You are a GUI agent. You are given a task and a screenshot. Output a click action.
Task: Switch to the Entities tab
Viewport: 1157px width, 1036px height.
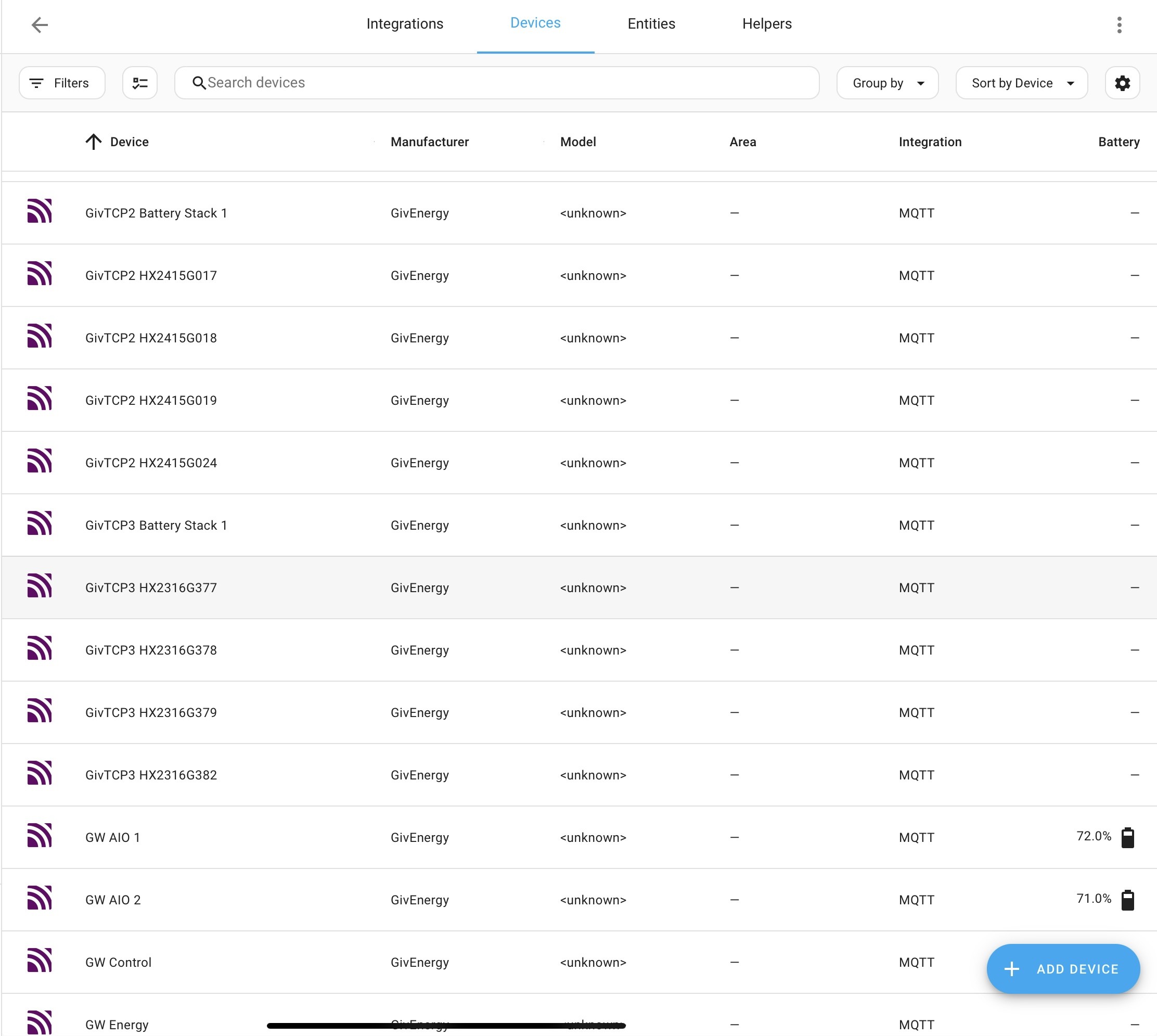pyautogui.click(x=651, y=24)
